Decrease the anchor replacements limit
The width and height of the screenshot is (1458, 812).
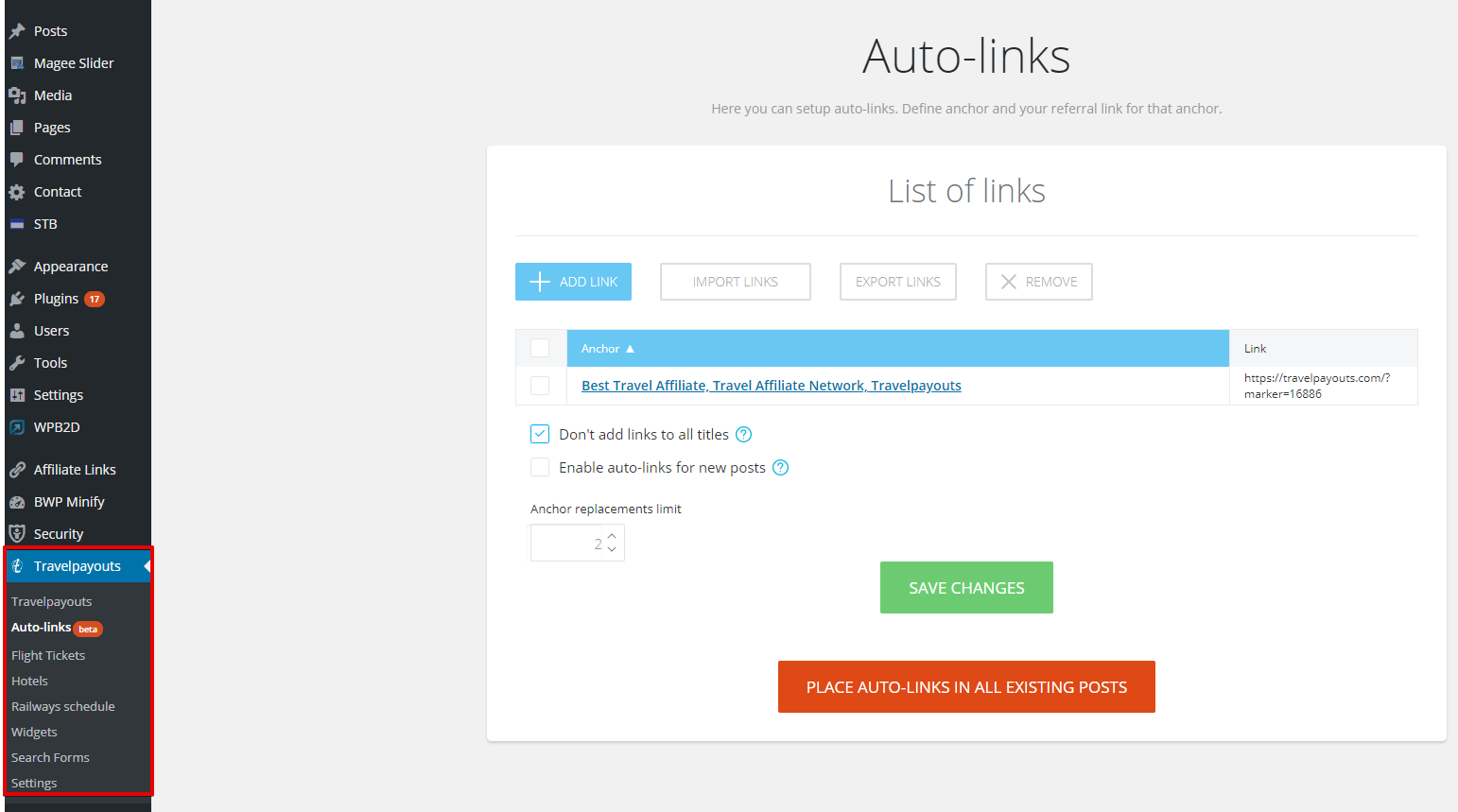[612, 549]
